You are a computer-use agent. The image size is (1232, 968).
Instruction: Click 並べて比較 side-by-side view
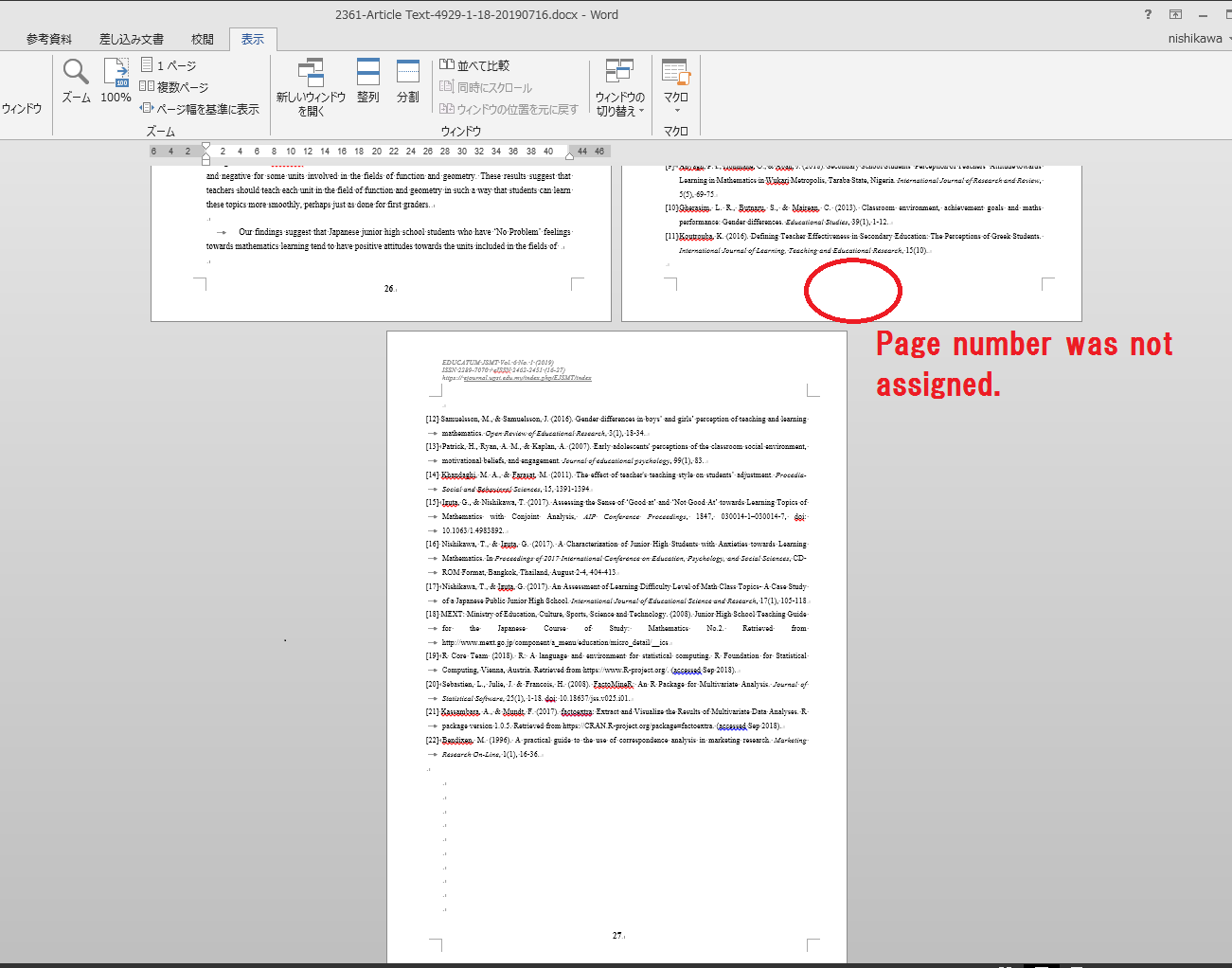point(475,65)
